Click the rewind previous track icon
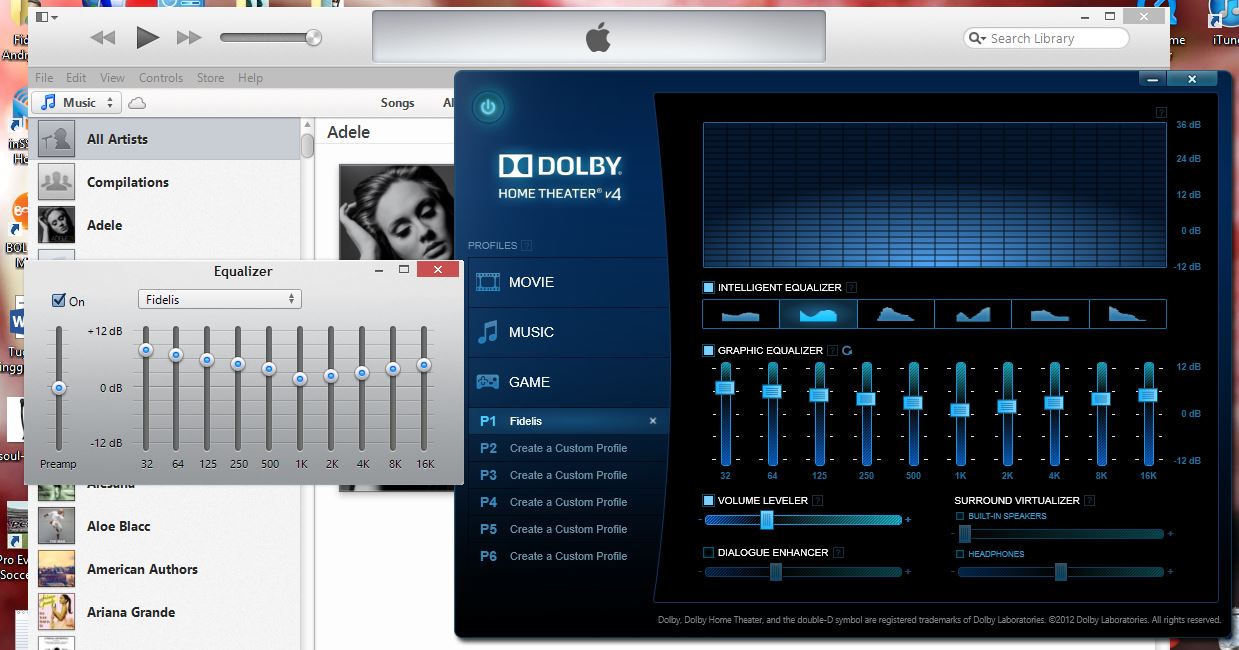Viewport: 1239px width, 650px height. click(x=103, y=38)
